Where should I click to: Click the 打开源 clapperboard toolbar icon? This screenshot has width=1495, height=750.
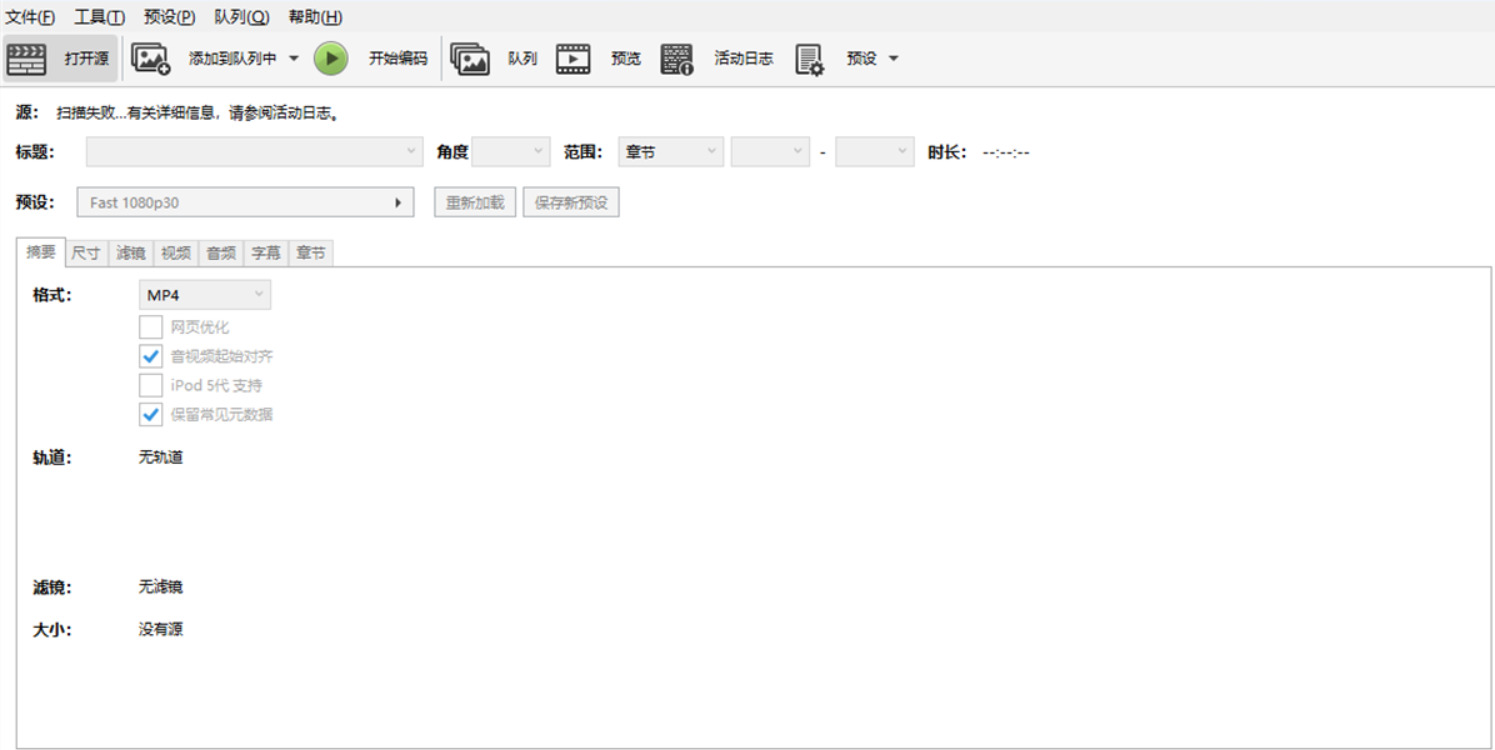(26, 59)
